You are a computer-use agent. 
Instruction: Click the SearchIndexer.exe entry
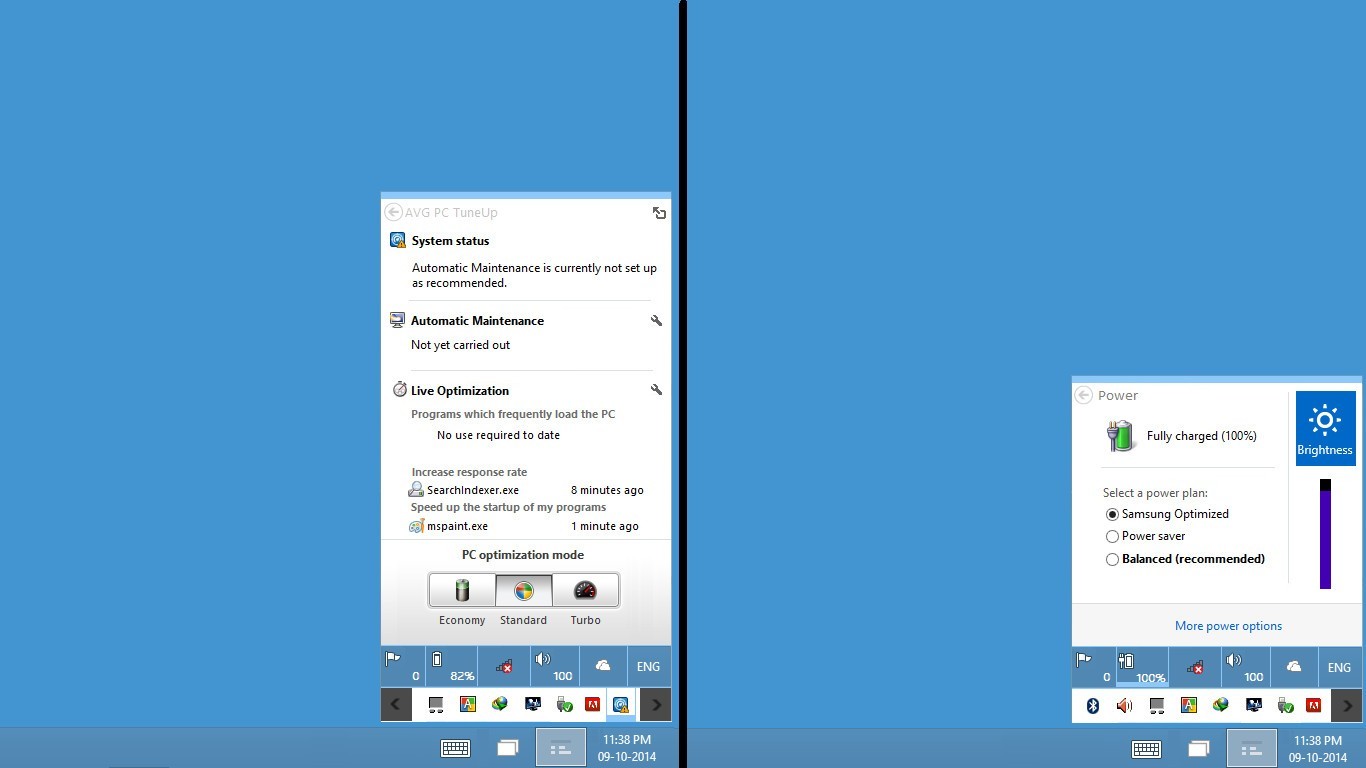point(472,490)
